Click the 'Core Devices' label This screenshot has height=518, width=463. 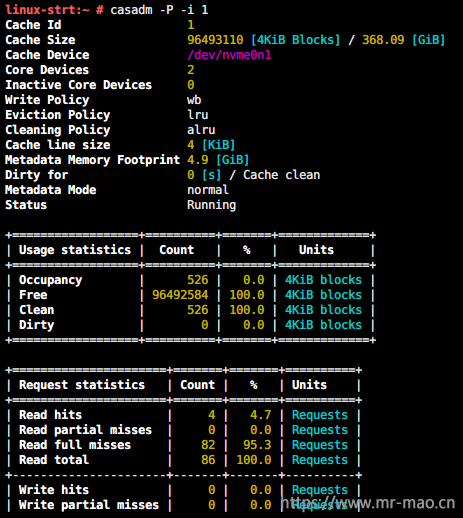click(47, 70)
